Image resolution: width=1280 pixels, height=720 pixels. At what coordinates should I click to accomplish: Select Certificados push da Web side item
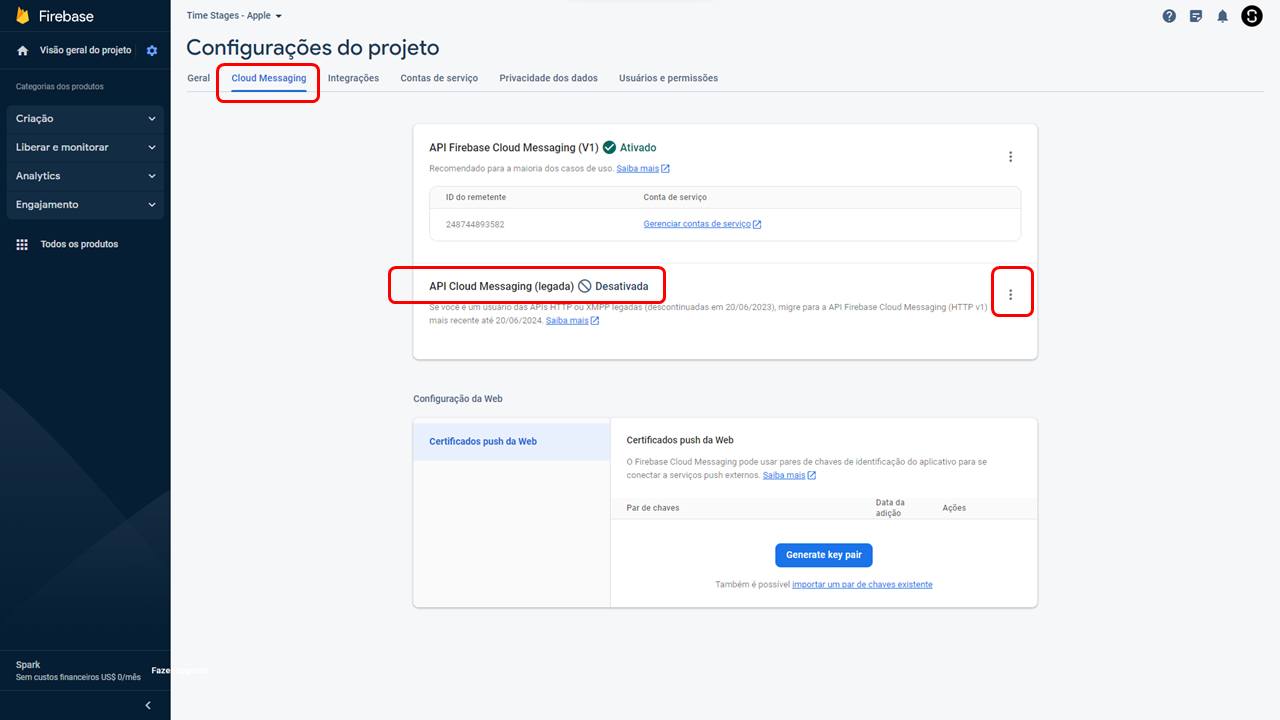[x=511, y=441]
